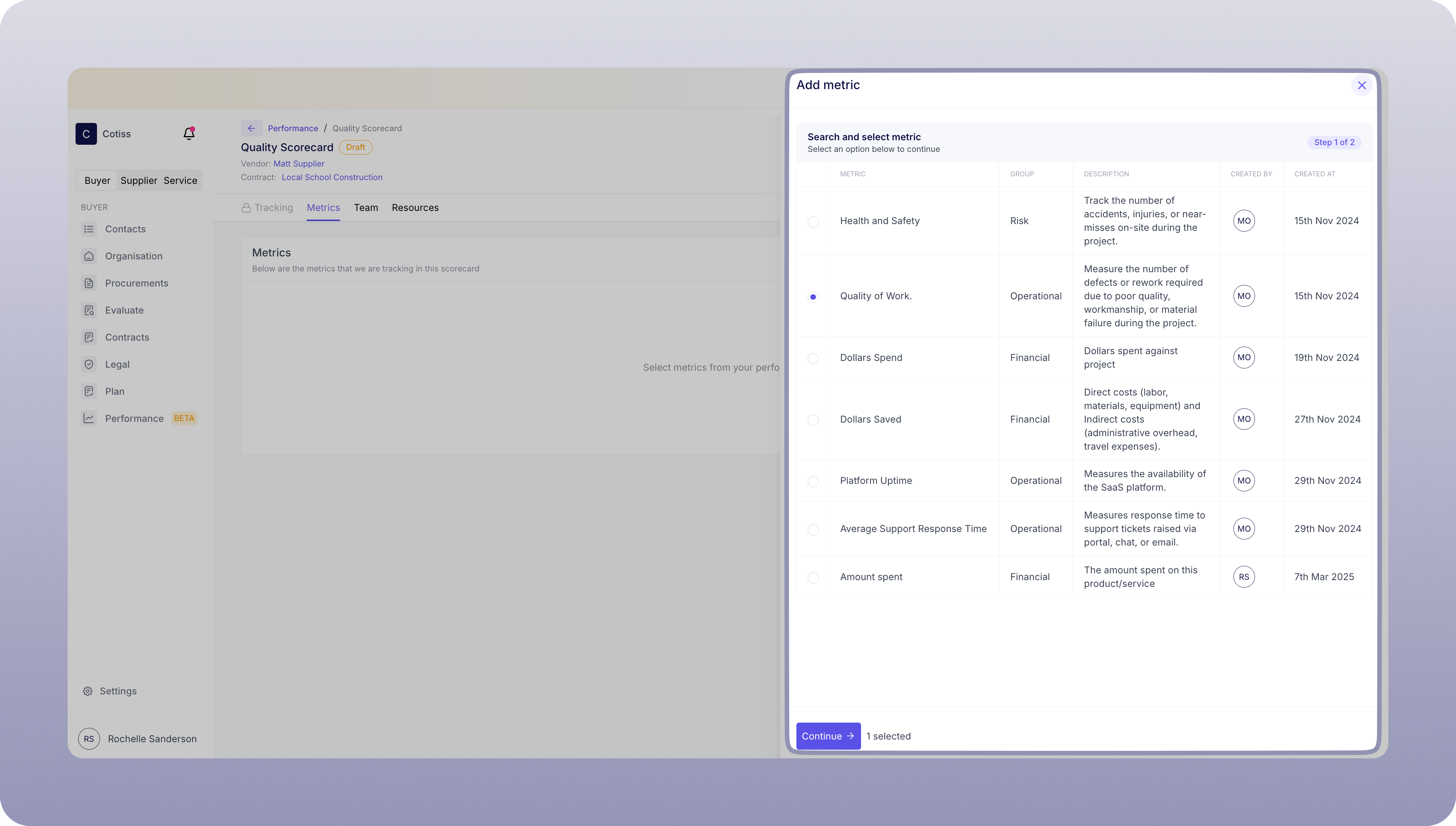Screen dimensions: 1456x826
Task: Select the Dollars Saved radio button
Action: click(x=813, y=420)
